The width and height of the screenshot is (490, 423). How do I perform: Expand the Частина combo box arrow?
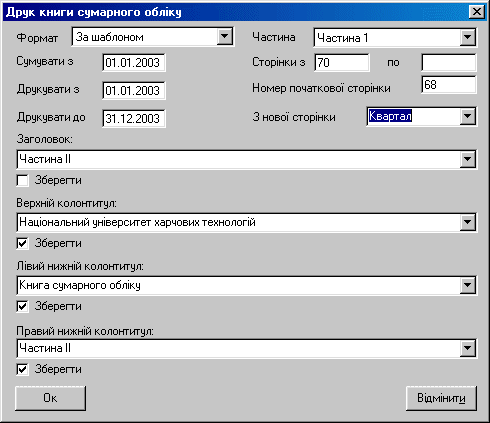(467, 37)
